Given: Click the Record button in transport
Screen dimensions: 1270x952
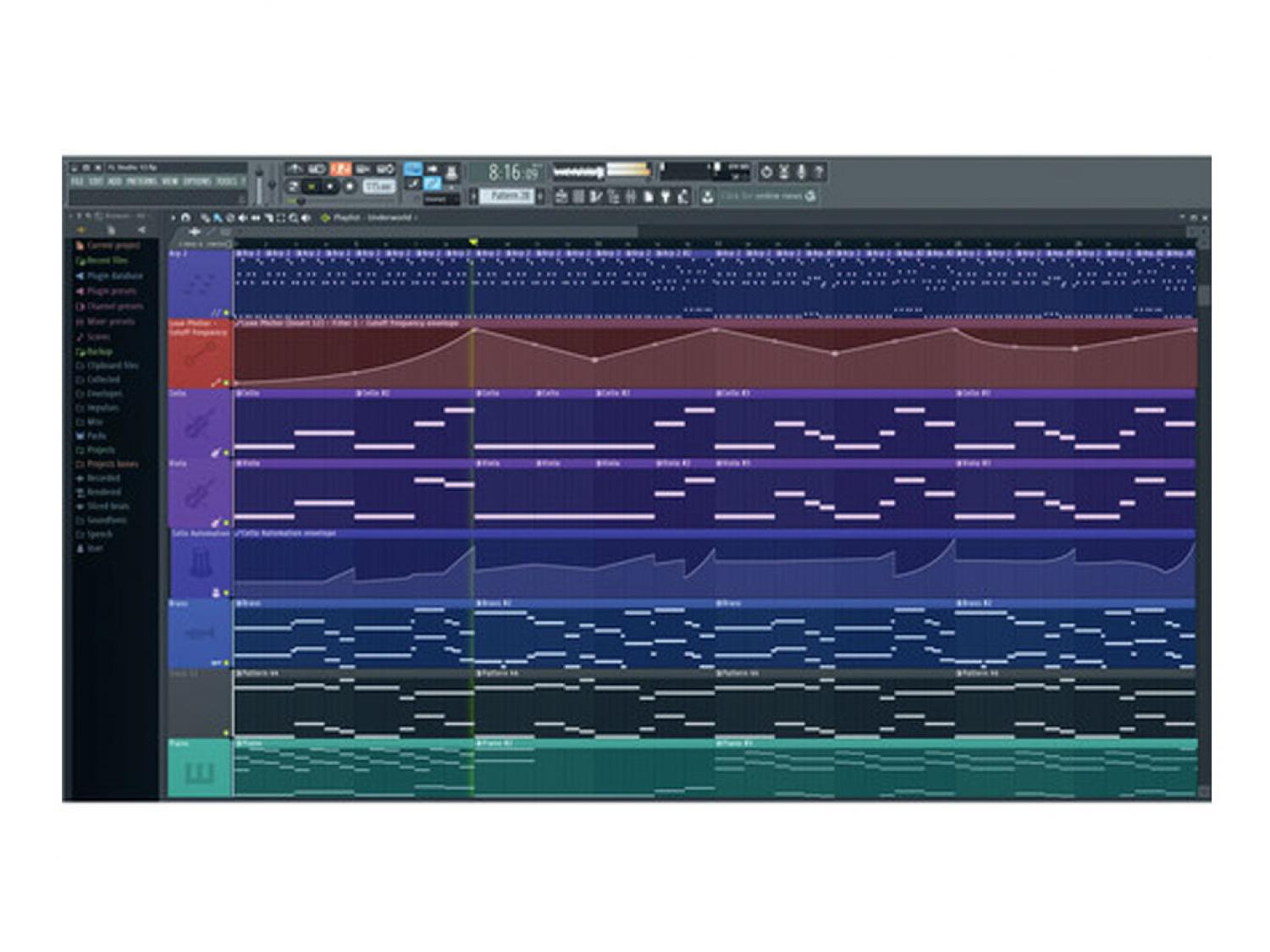Looking at the screenshot, I should [x=349, y=186].
